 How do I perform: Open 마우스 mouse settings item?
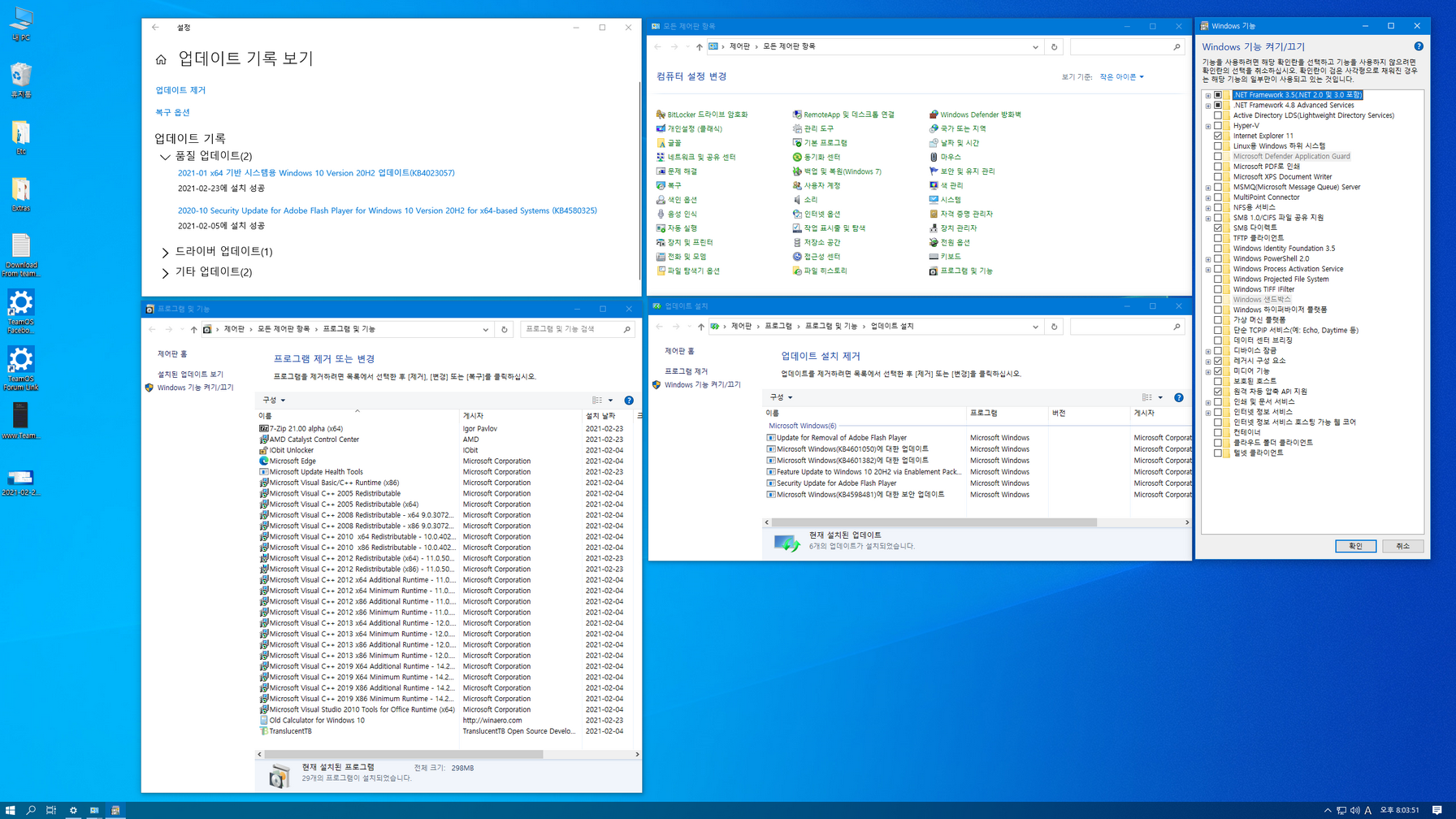click(945, 157)
